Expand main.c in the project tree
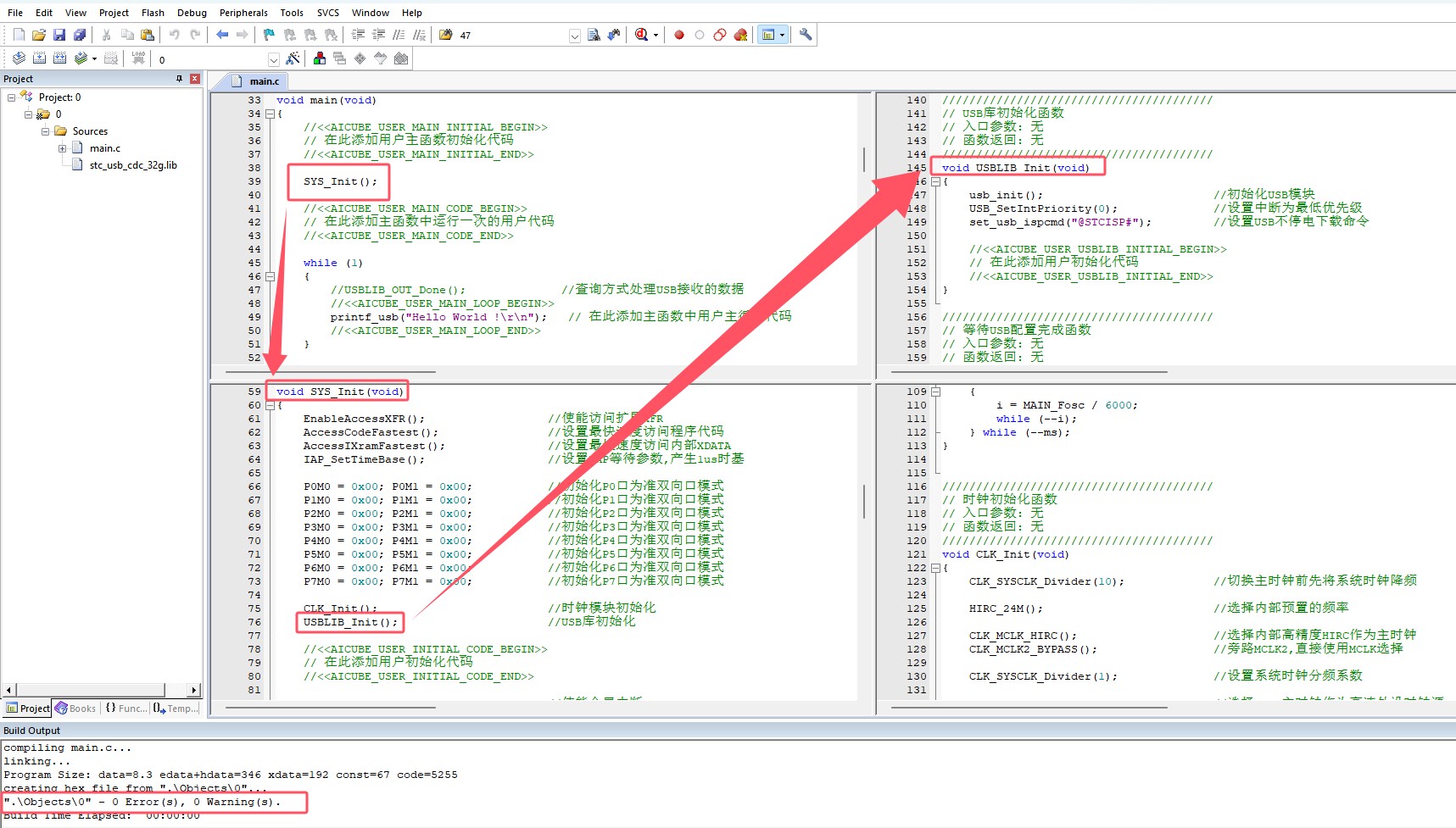 [x=63, y=148]
